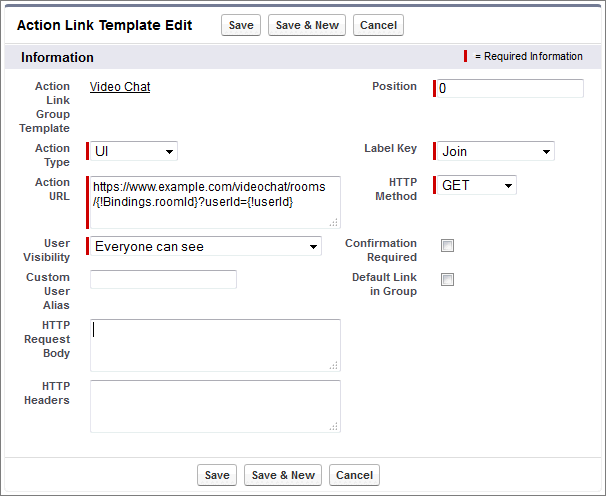Check the Default Link in Group box

pyautogui.click(x=447, y=280)
